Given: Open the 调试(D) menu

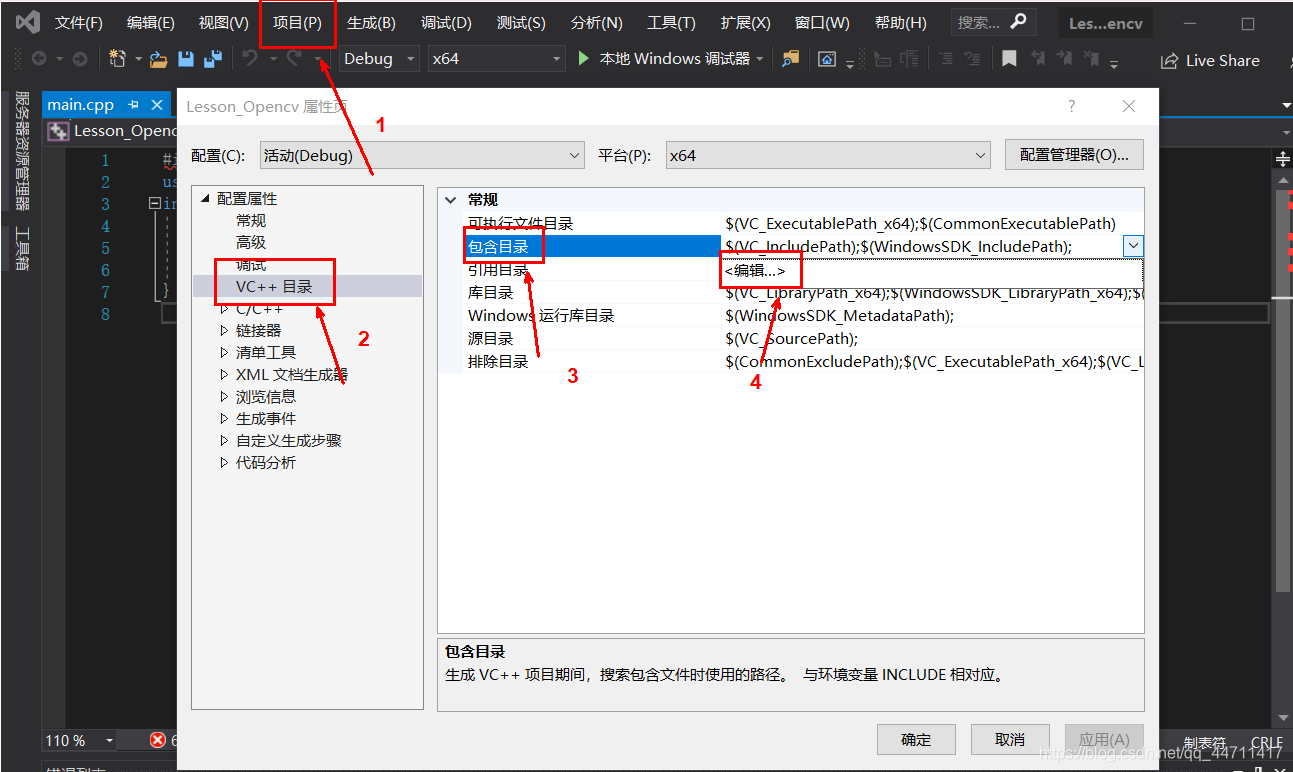Looking at the screenshot, I should point(446,22).
